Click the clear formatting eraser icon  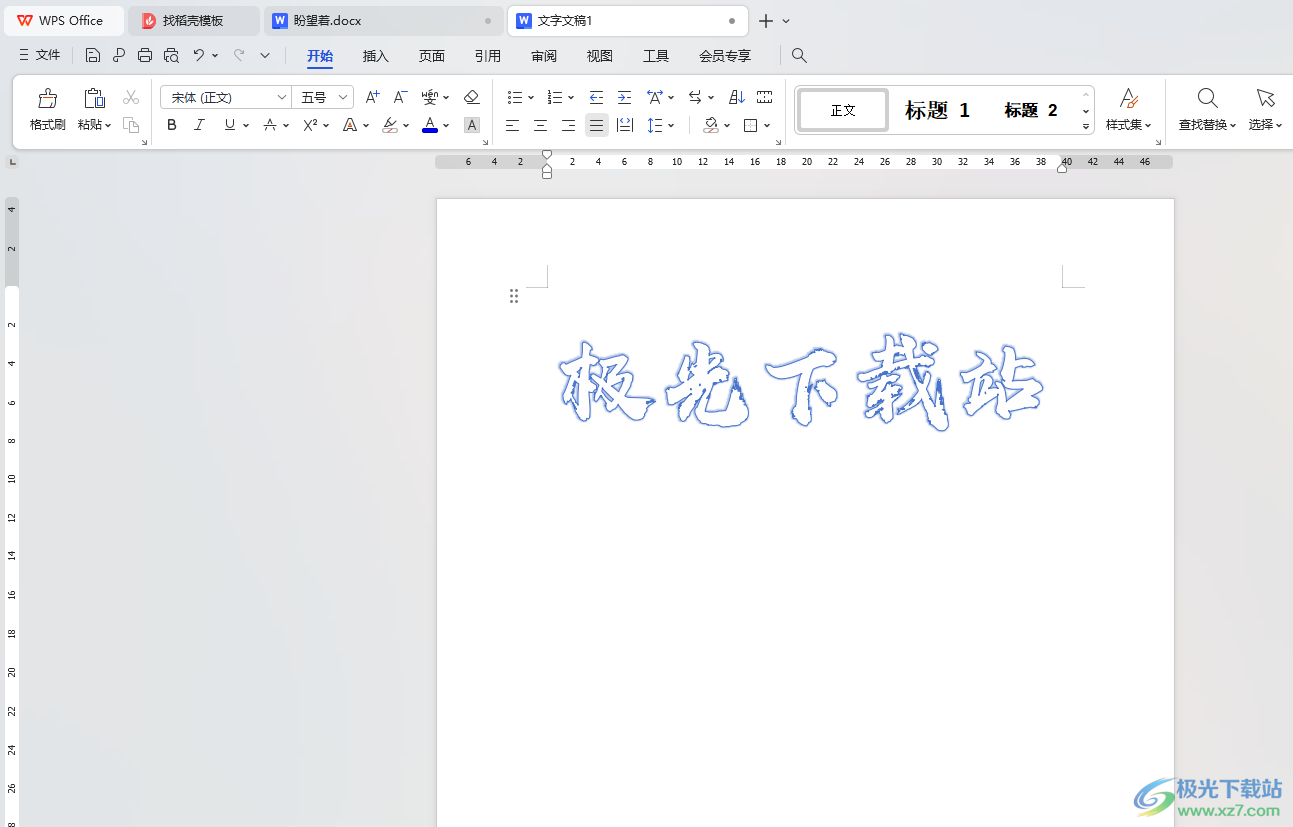472,97
